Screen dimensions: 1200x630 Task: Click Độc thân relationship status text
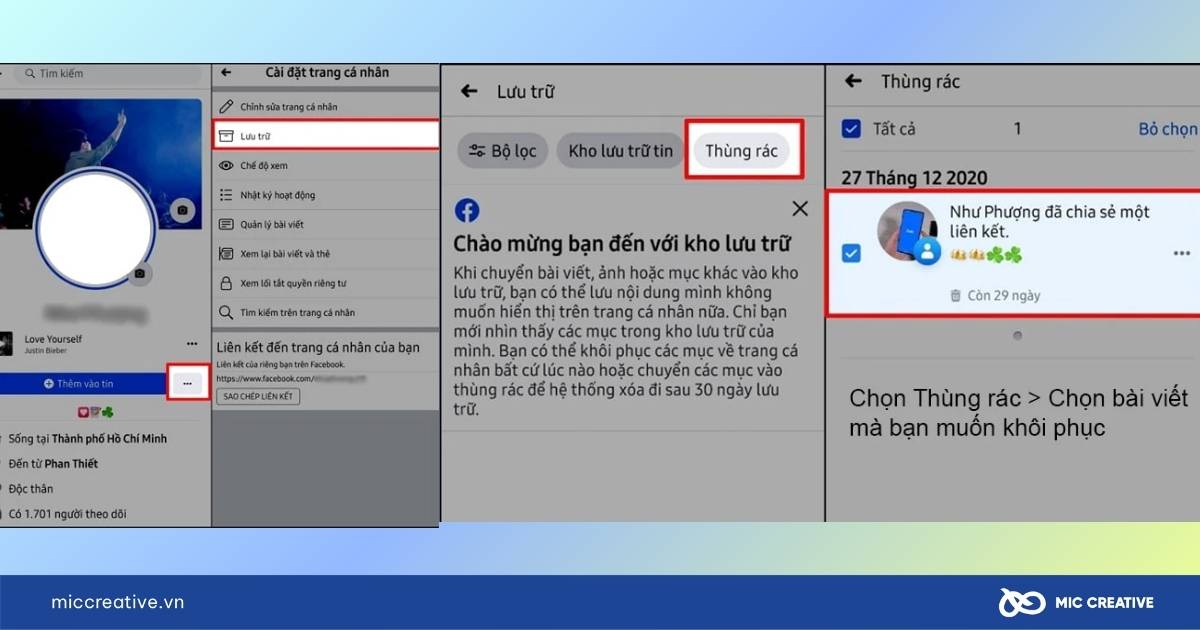(x=31, y=489)
